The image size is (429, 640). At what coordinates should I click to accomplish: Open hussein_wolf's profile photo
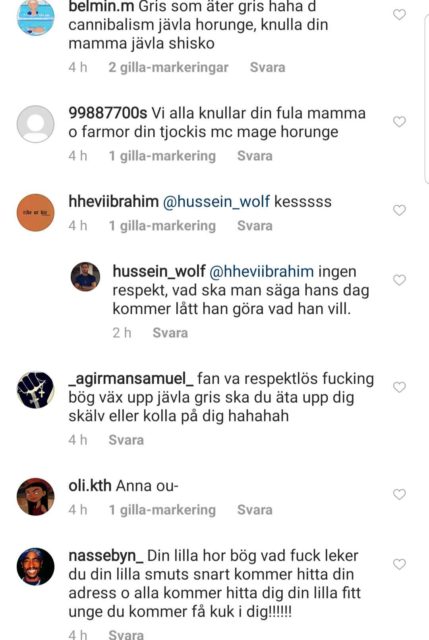pyautogui.click(x=85, y=277)
